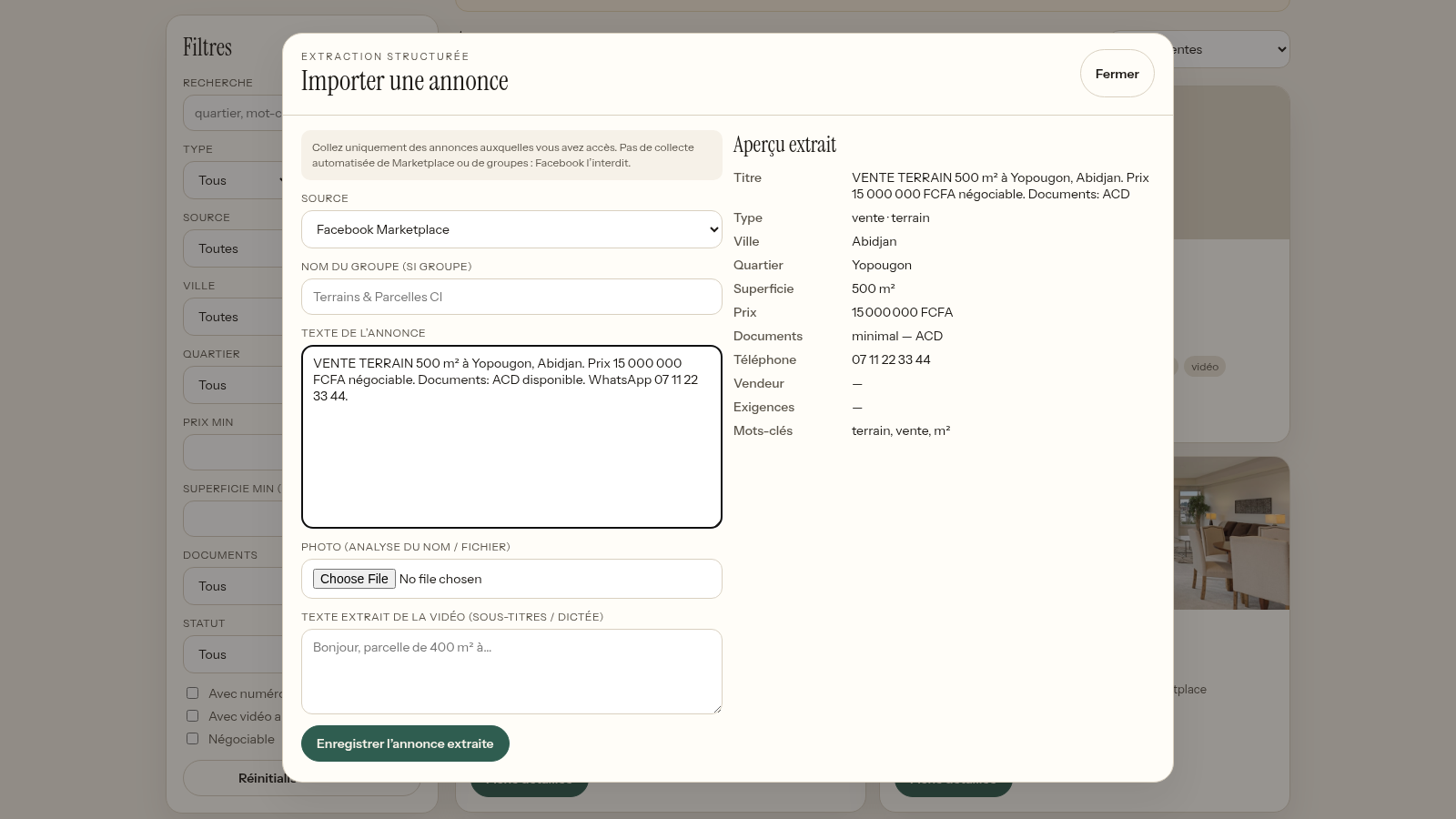Save with Enregistrer l'annonce extraite
The width and height of the screenshot is (1456, 819).
click(405, 743)
